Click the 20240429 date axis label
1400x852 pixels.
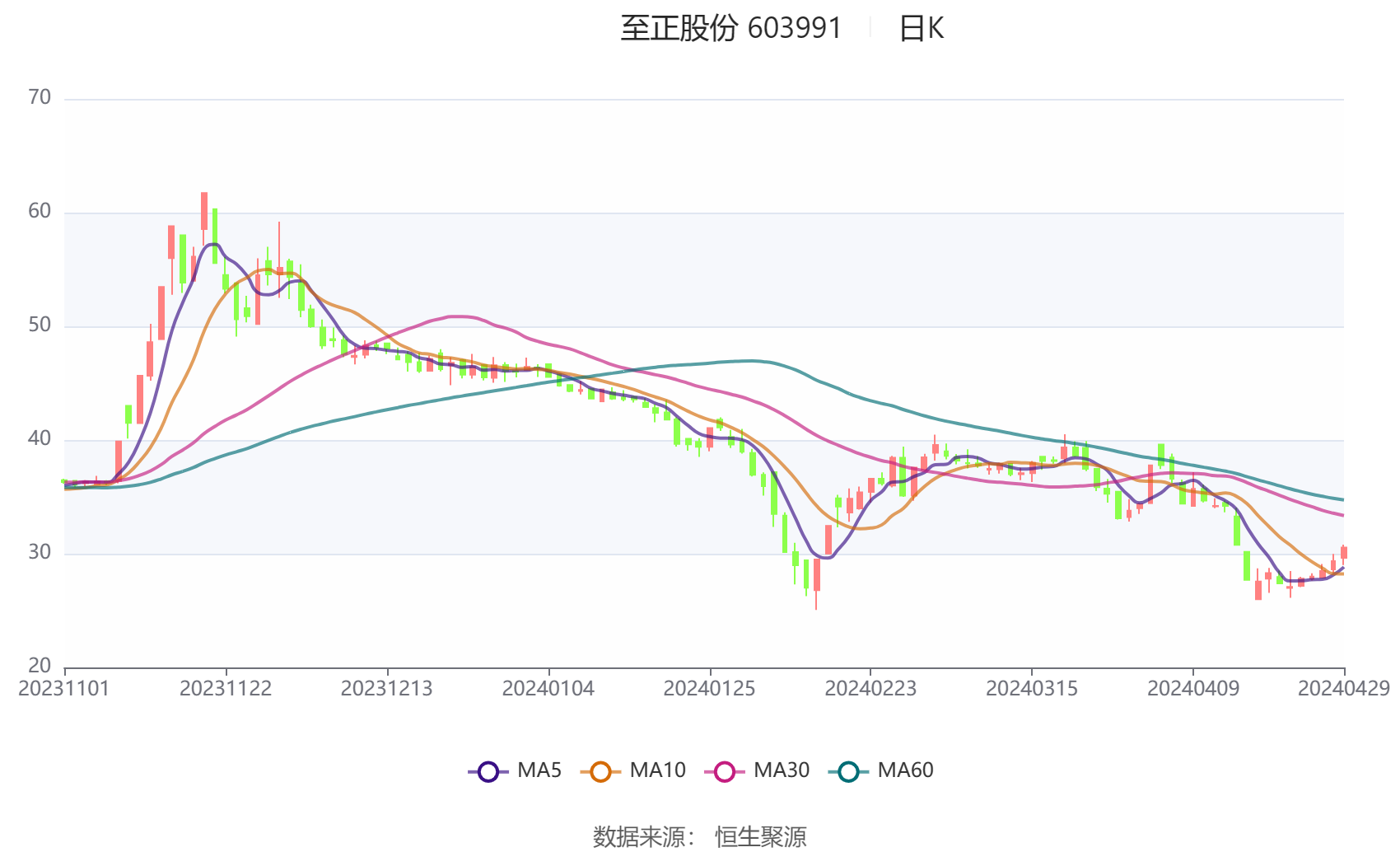pyautogui.click(x=1344, y=689)
